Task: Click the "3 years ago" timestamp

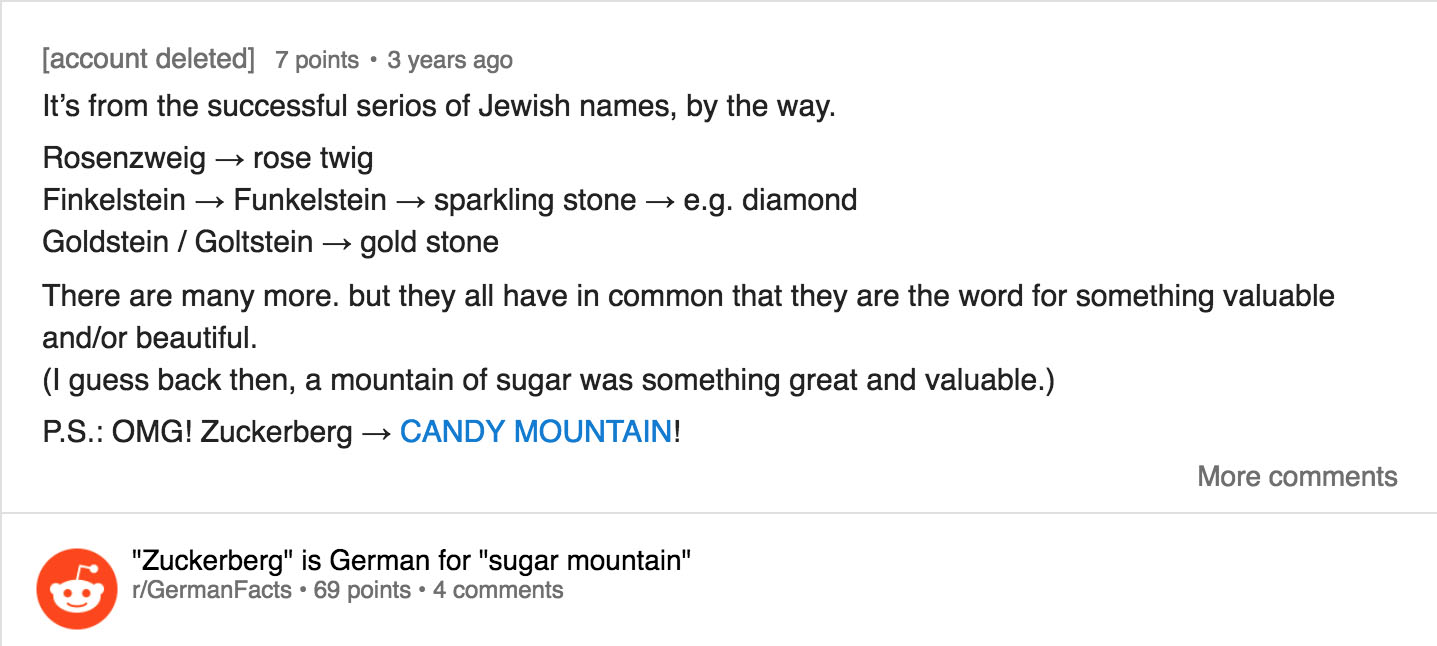Action: pyautogui.click(x=450, y=60)
